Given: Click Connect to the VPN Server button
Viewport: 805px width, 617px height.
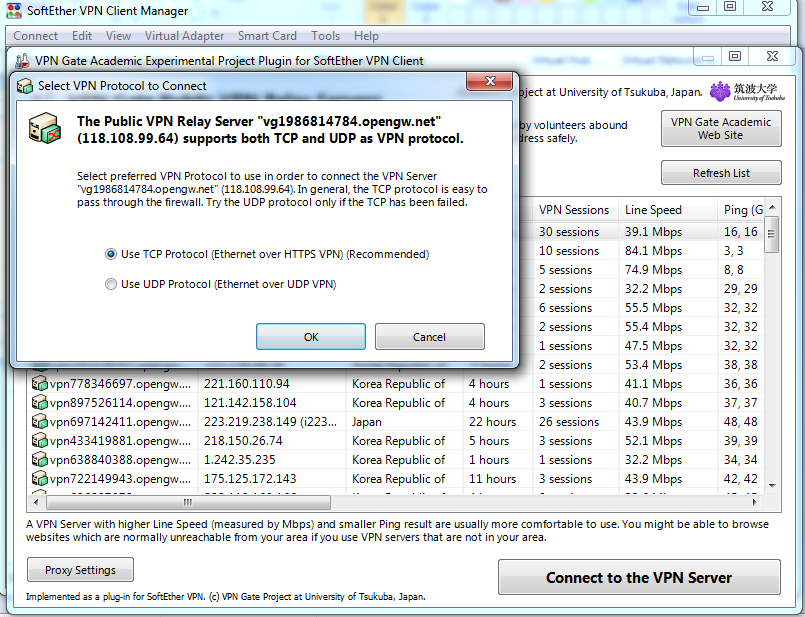Looking at the screenshot, I should (639, 577).
